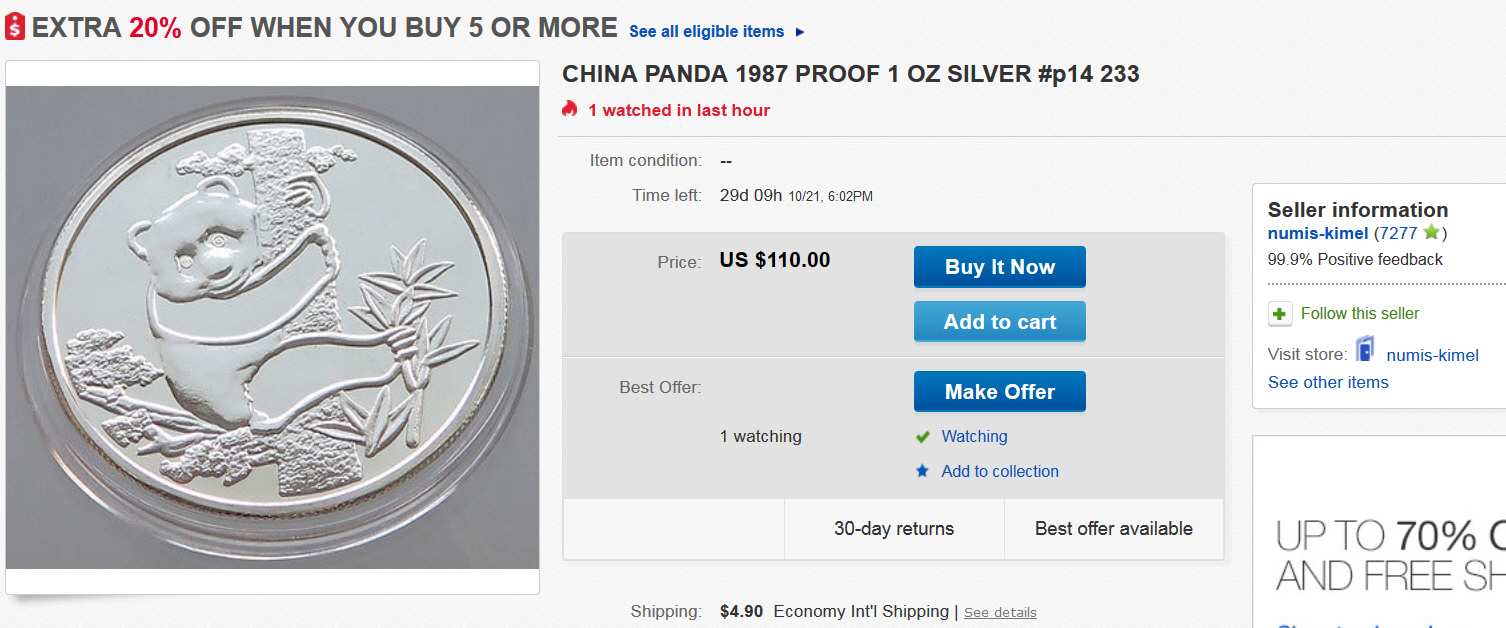Follow this seller link

1360,313
